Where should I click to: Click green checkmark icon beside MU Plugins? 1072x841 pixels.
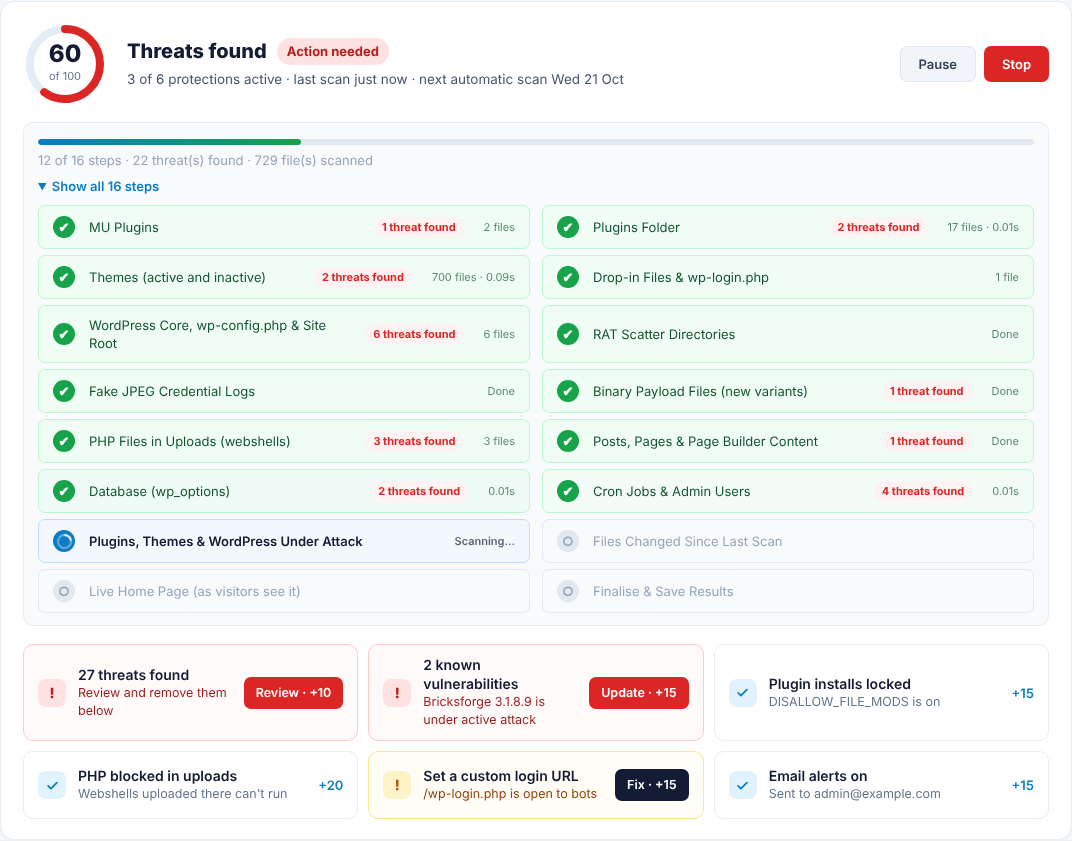pyautogui.click(x=64, y=227)
